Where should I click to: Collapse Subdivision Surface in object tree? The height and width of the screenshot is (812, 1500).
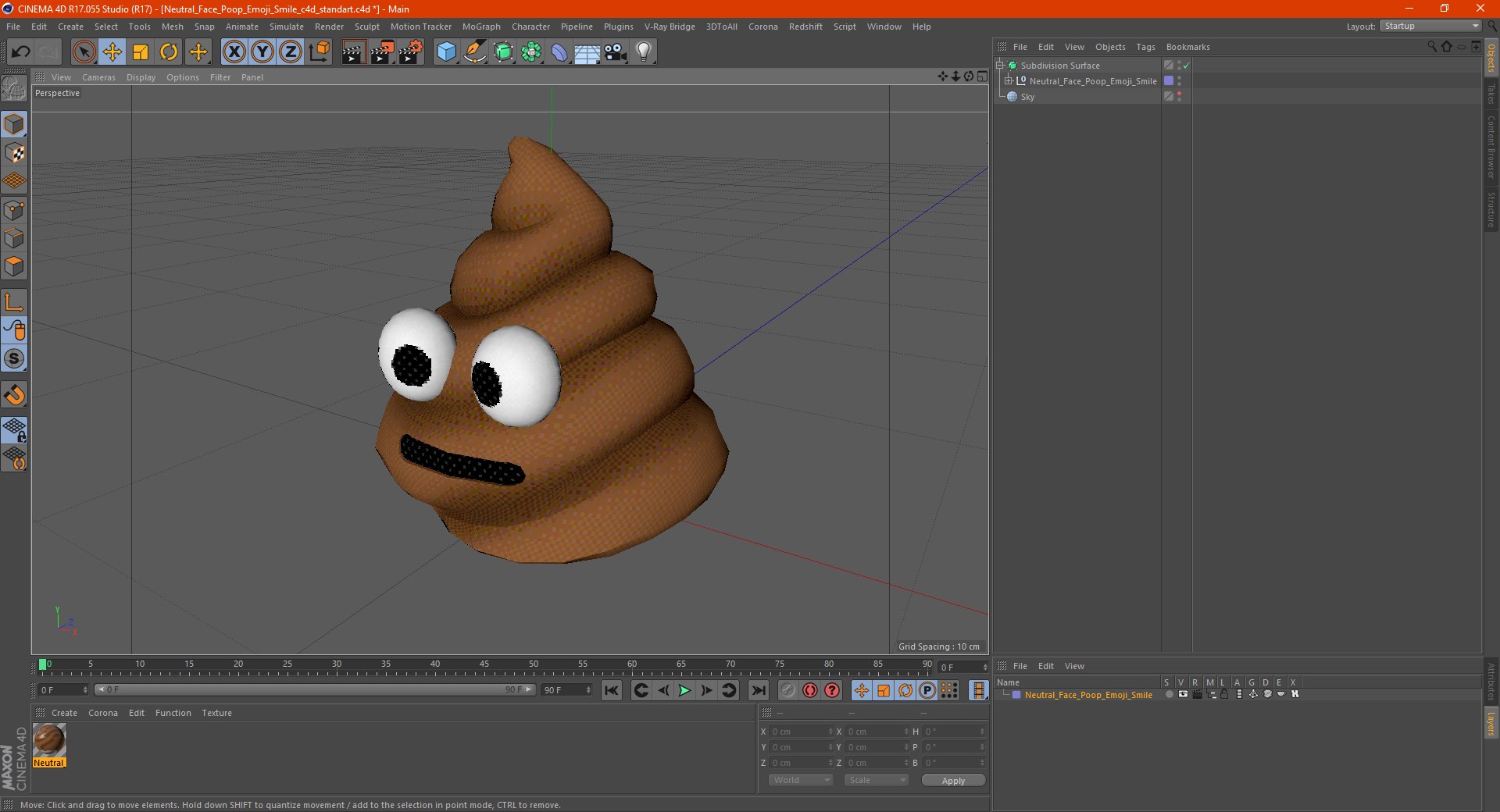pos(999,66)
